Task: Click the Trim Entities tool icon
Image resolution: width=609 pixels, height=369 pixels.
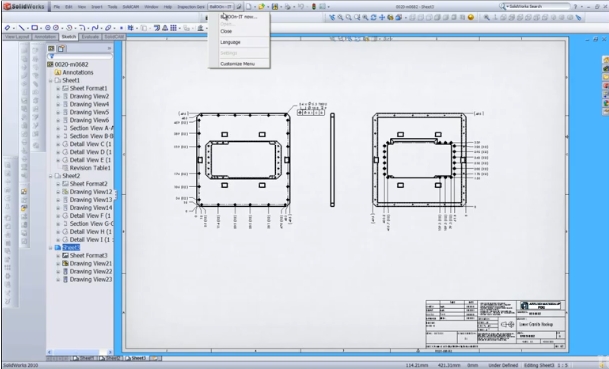Action: pos(130,28)
